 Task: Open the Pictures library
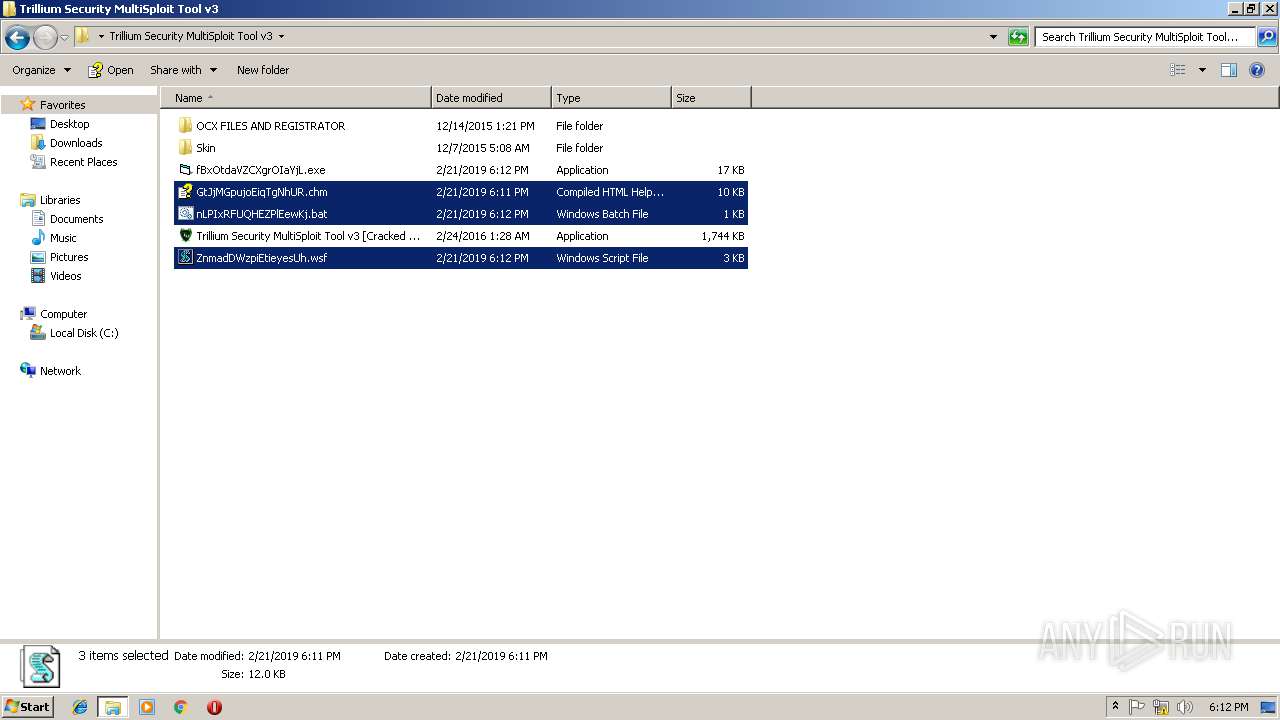point(69,257)
